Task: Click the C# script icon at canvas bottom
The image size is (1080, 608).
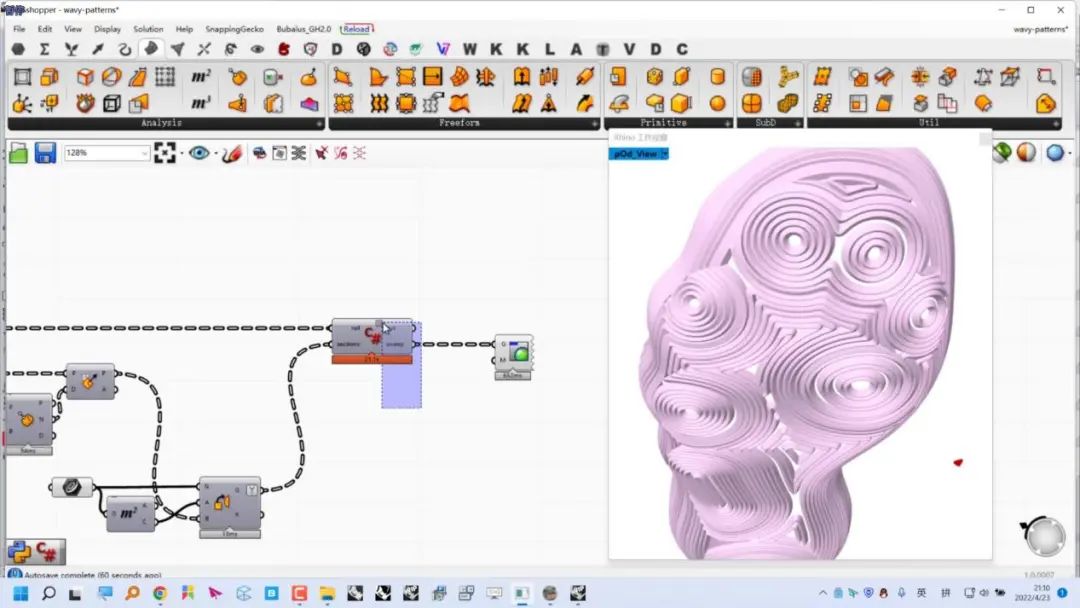Action: click(48, 552)
